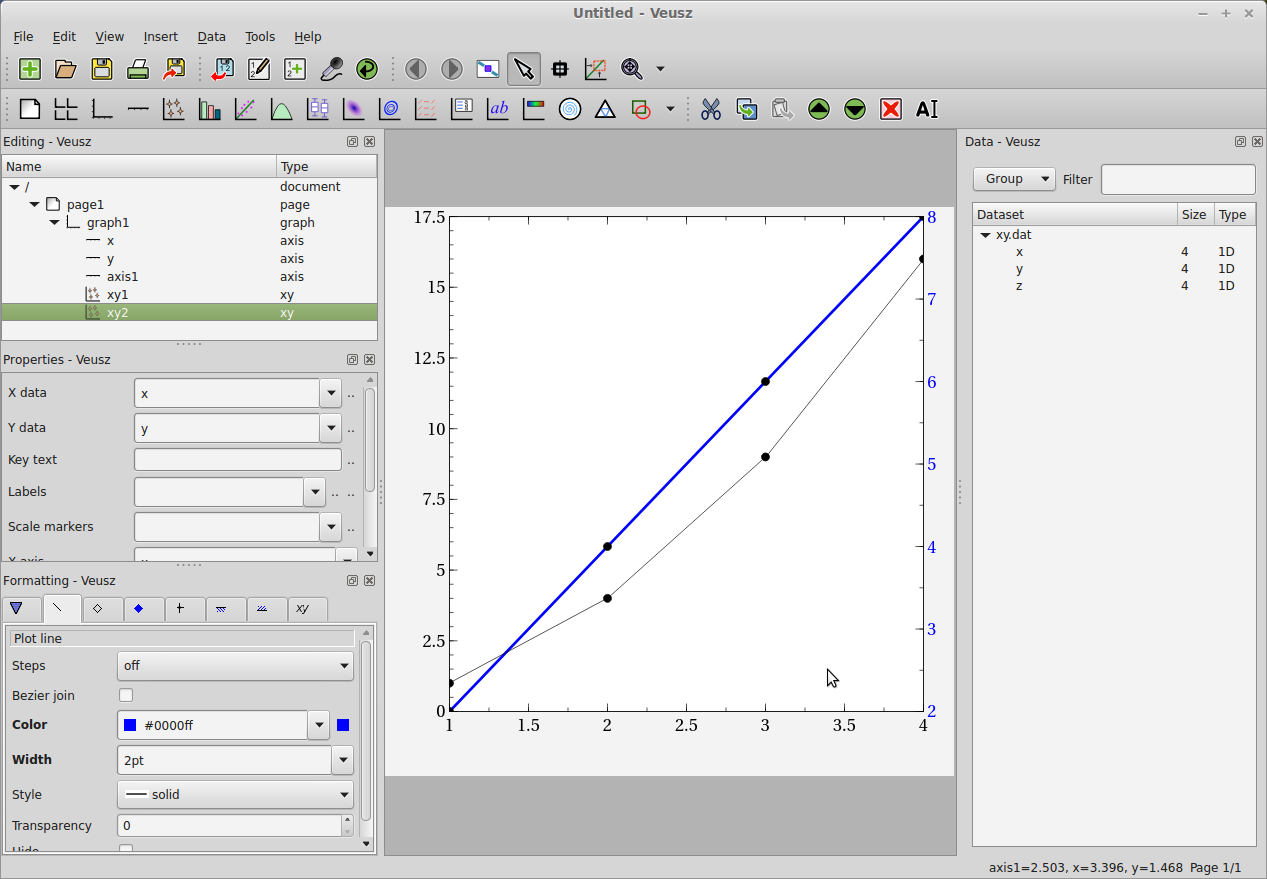Screen dimensions: 1267x879
Task: Reload linked datasets with the reload icon
Action: (x=367, y=69)
